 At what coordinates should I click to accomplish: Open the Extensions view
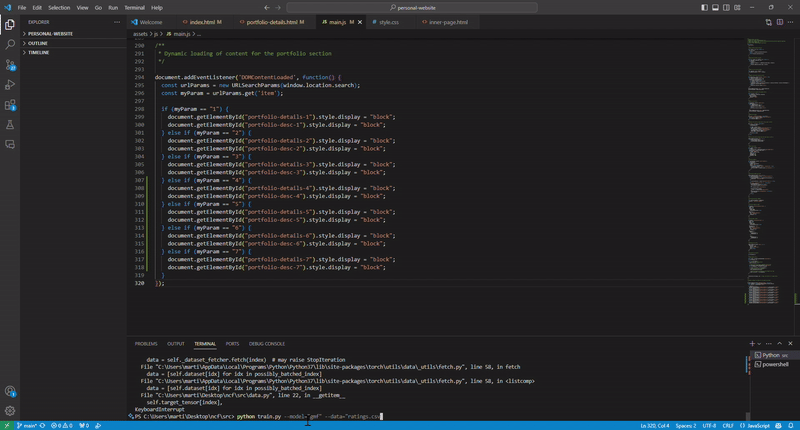click(10, 104)
